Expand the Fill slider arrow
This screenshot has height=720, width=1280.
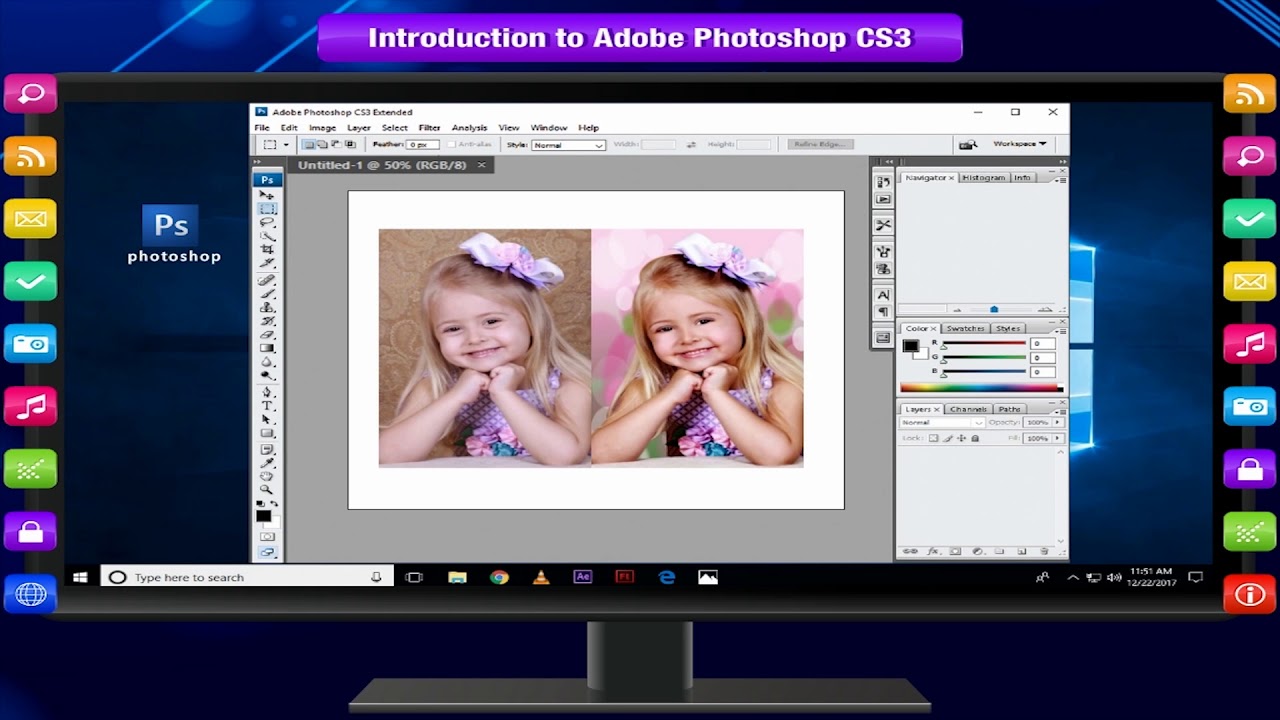click(x=1057, y=438)
